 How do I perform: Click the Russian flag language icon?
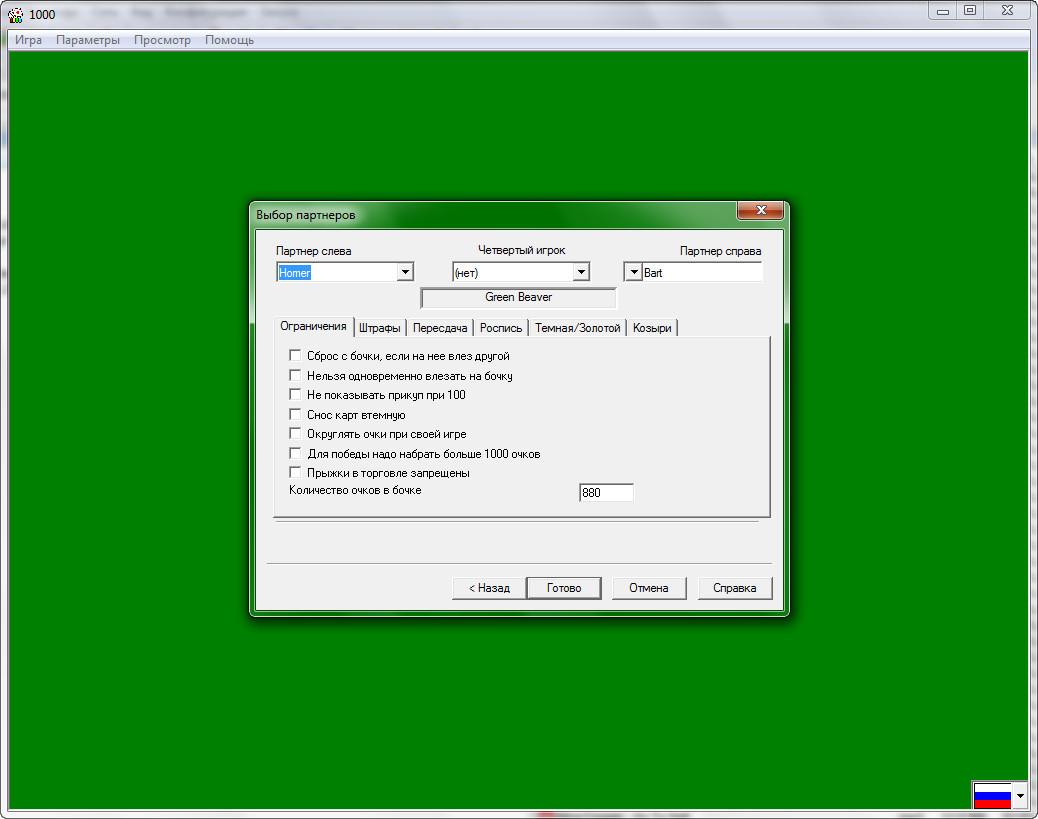point(992,796)
